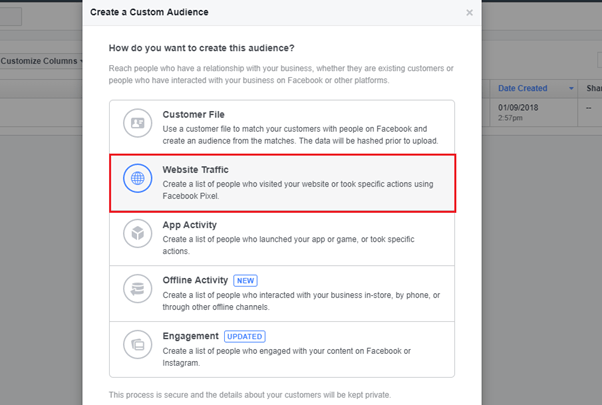The height and width of the screenshot is (405, 602).
Task: Open the Customize Columns dropdown
Action: 41,61
